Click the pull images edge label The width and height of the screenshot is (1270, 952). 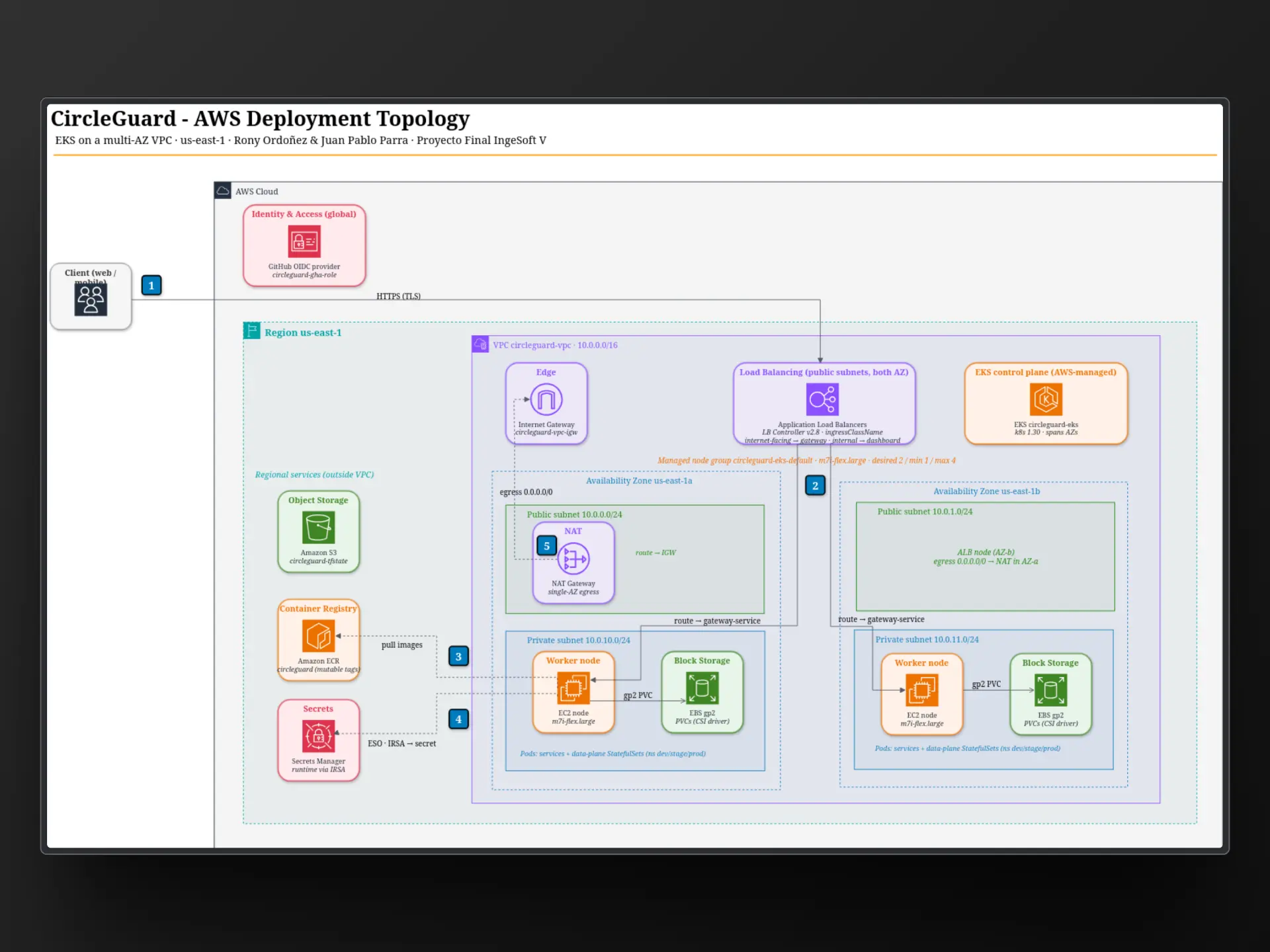pyautogui.click(x=402, y=645)
